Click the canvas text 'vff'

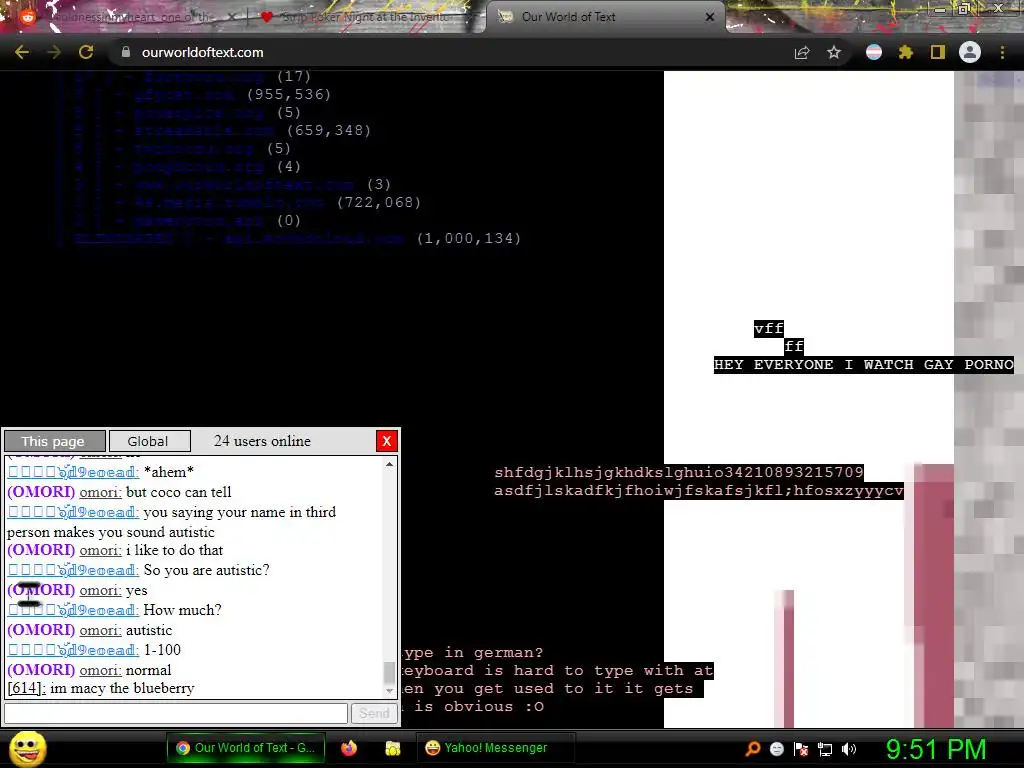click(x=769, y=328)
